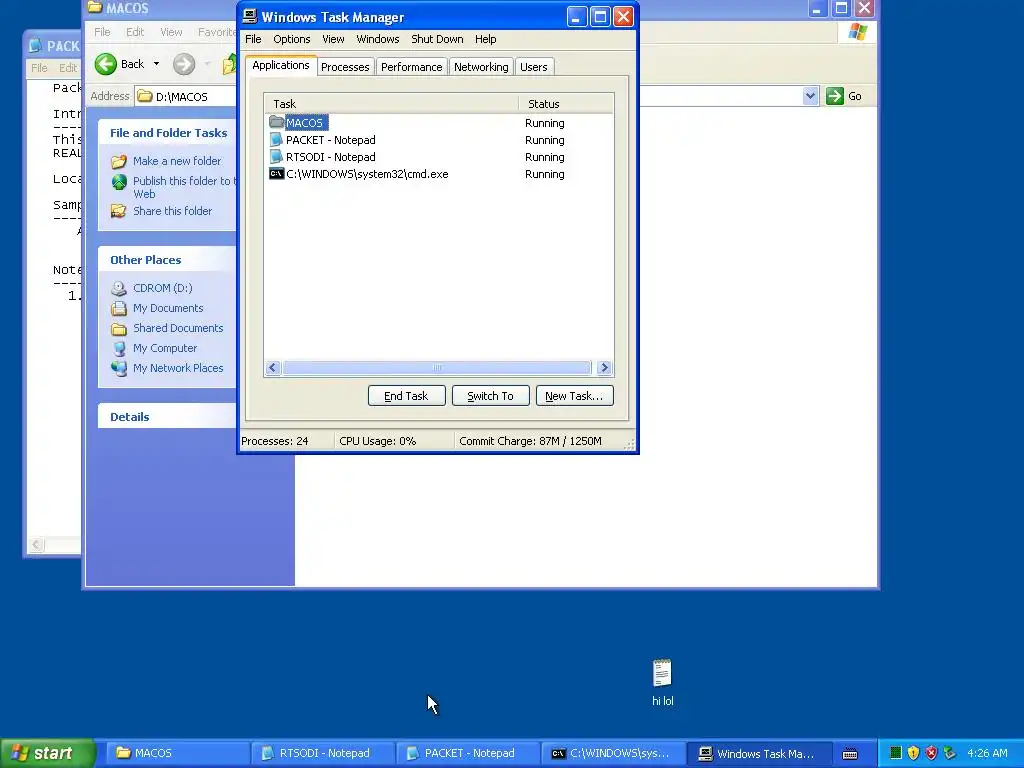The width and height of the screenshot is (1024, 768).
Task: Open the View menu in the MACOS window
Action: [x=171, y=32]
